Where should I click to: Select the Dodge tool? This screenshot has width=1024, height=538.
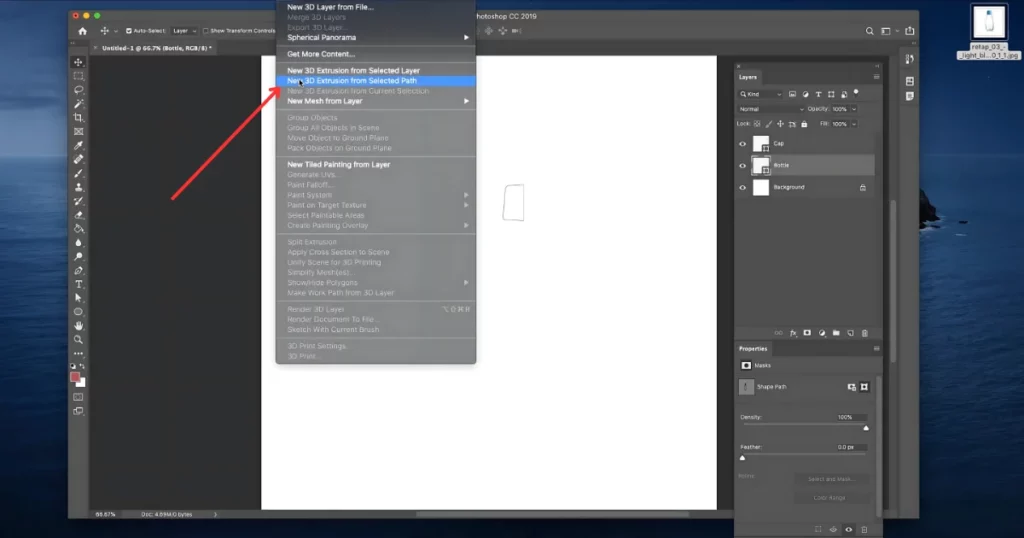[x=78, y=257]
